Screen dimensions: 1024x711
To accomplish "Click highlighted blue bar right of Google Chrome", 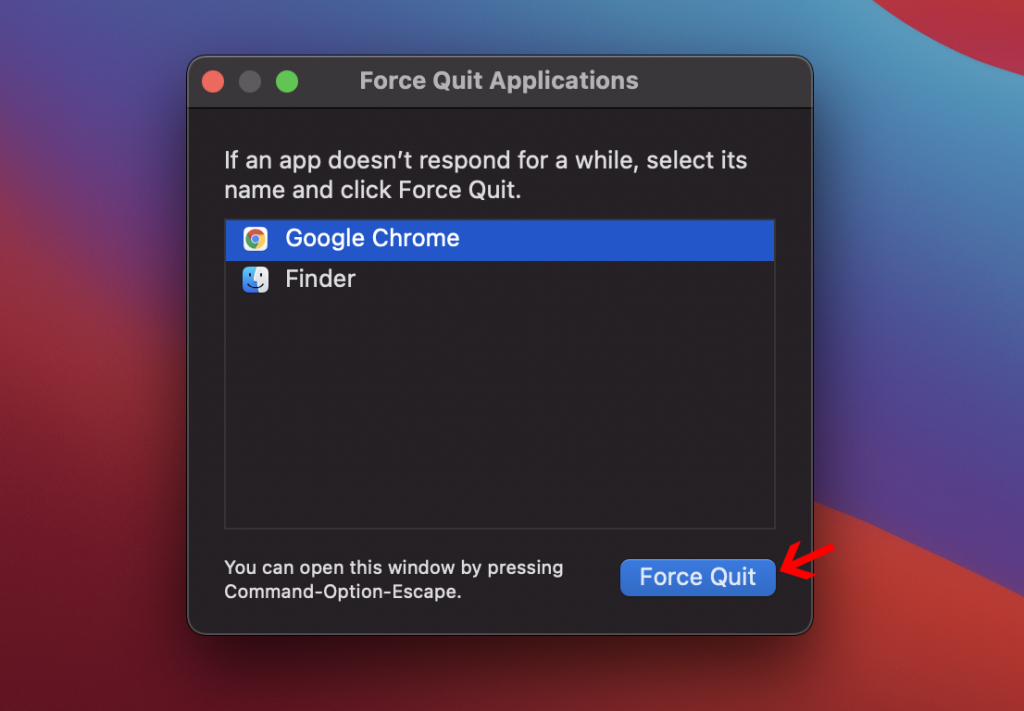I will coord(620,239).
